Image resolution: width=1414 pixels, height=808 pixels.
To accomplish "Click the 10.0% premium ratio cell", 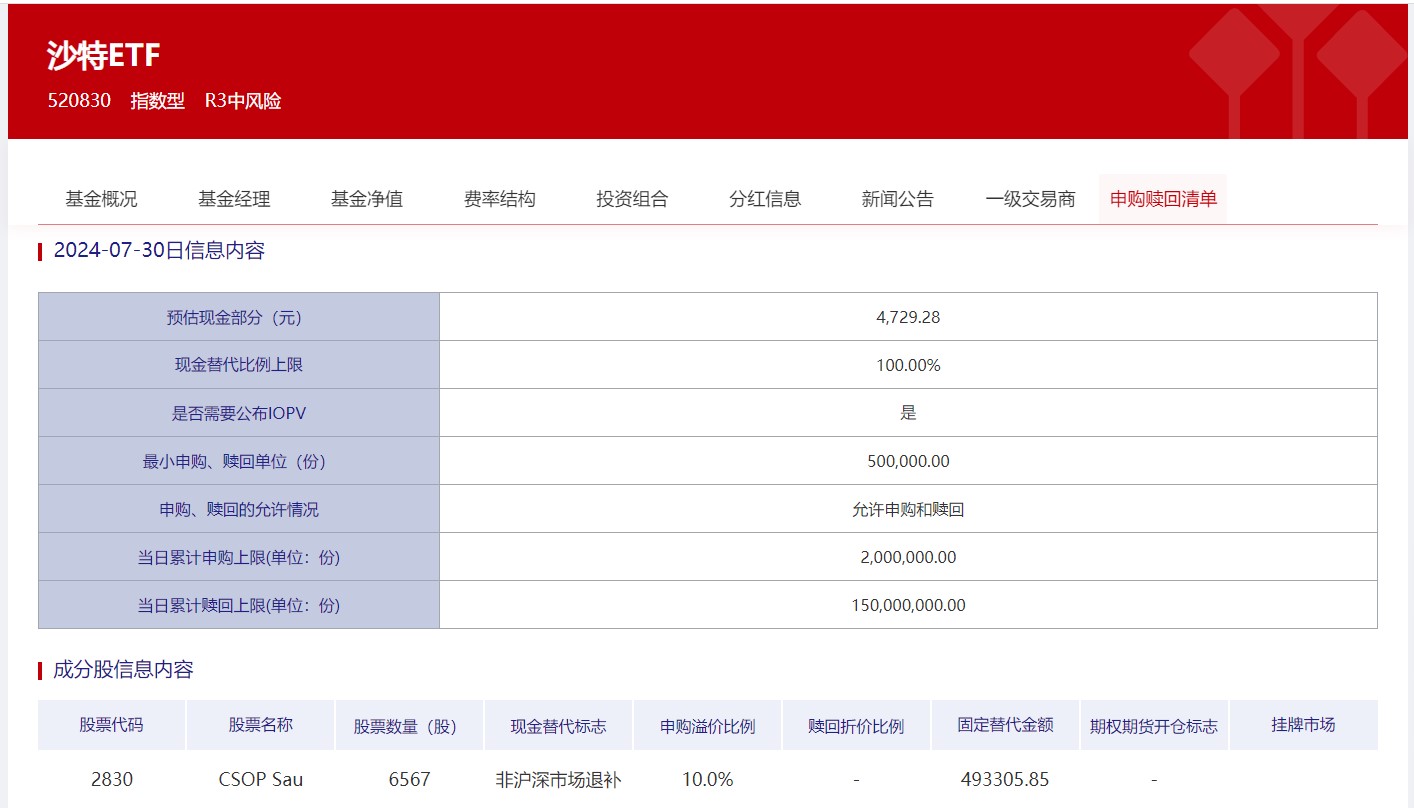I will pos(707,779).
